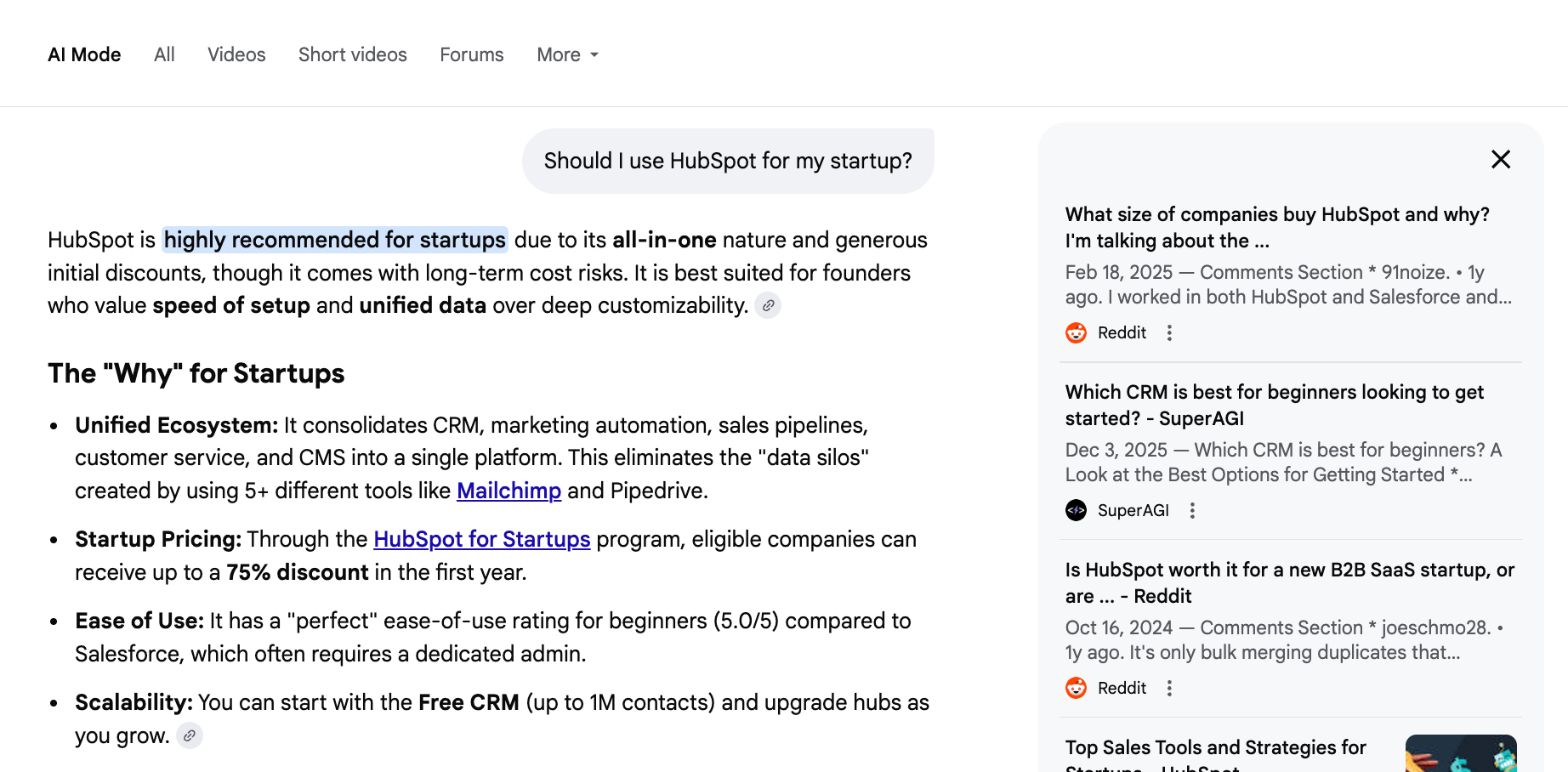Open the Mailchimp link
This screenshot has width=1568, height=772.
pos(508,491)
